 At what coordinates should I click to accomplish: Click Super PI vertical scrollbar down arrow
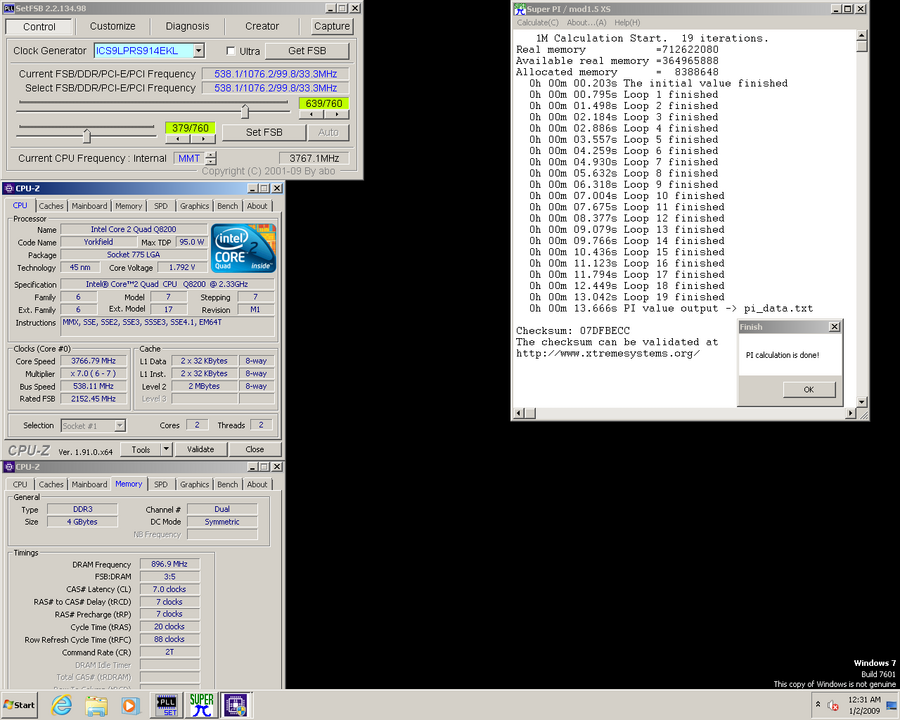pyautogui.click(x=862, y=402)
